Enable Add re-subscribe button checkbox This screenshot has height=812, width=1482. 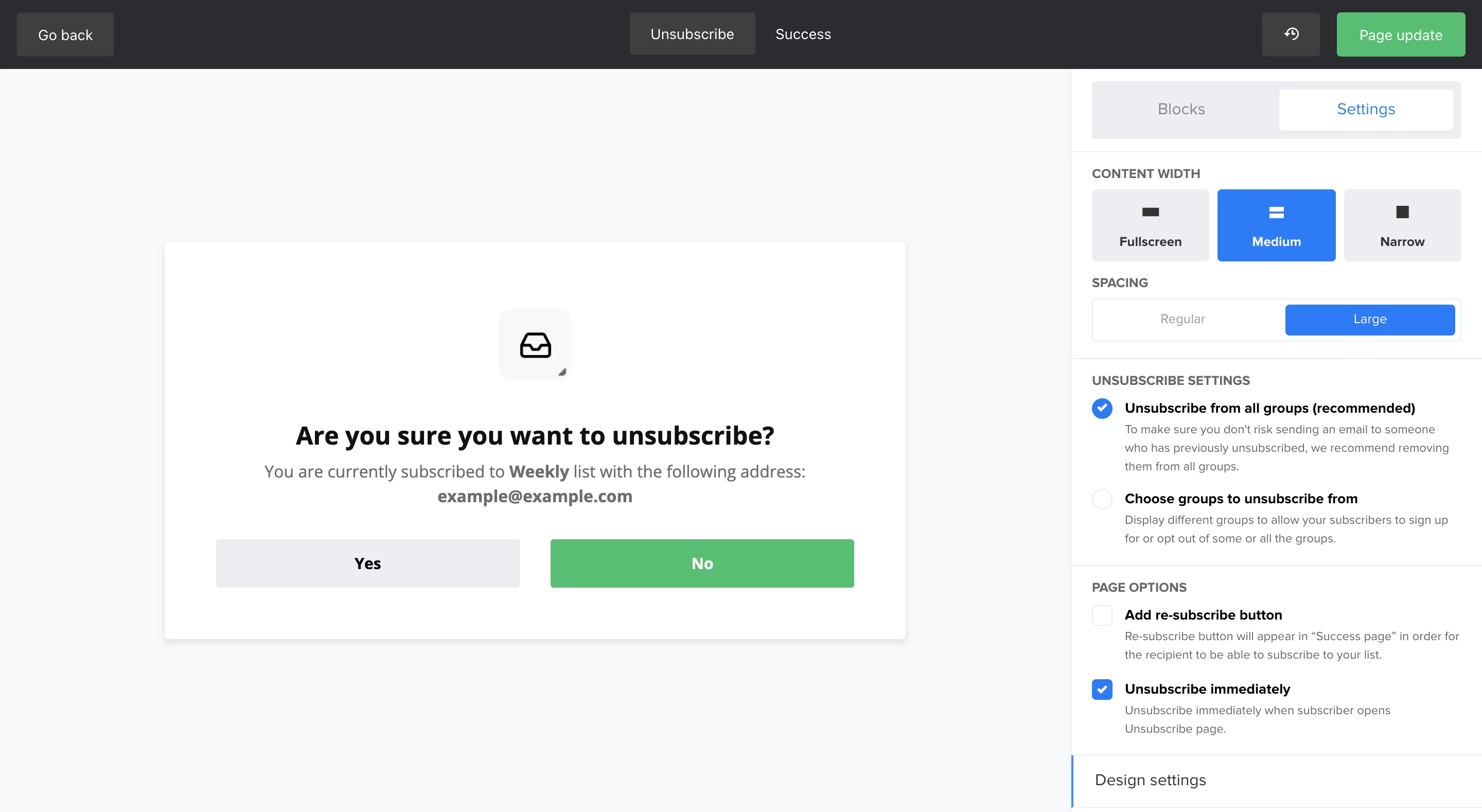click(x=1102, y=615)
